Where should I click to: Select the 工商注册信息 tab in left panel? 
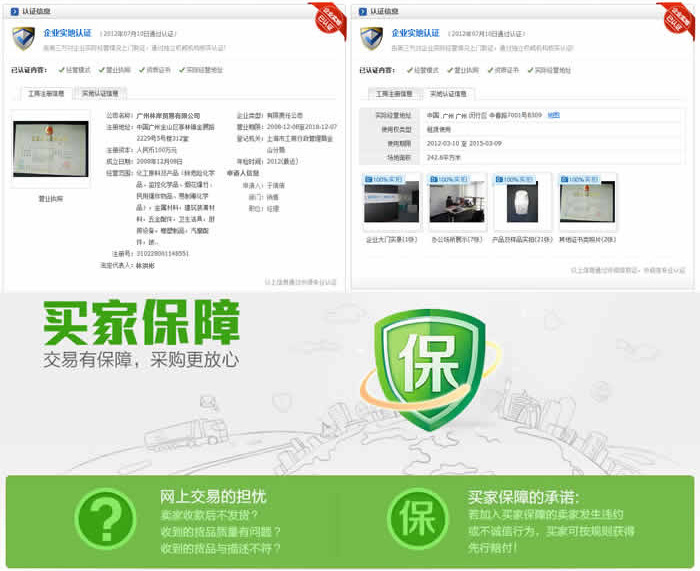pyautogui.click(x=46, y=93)
